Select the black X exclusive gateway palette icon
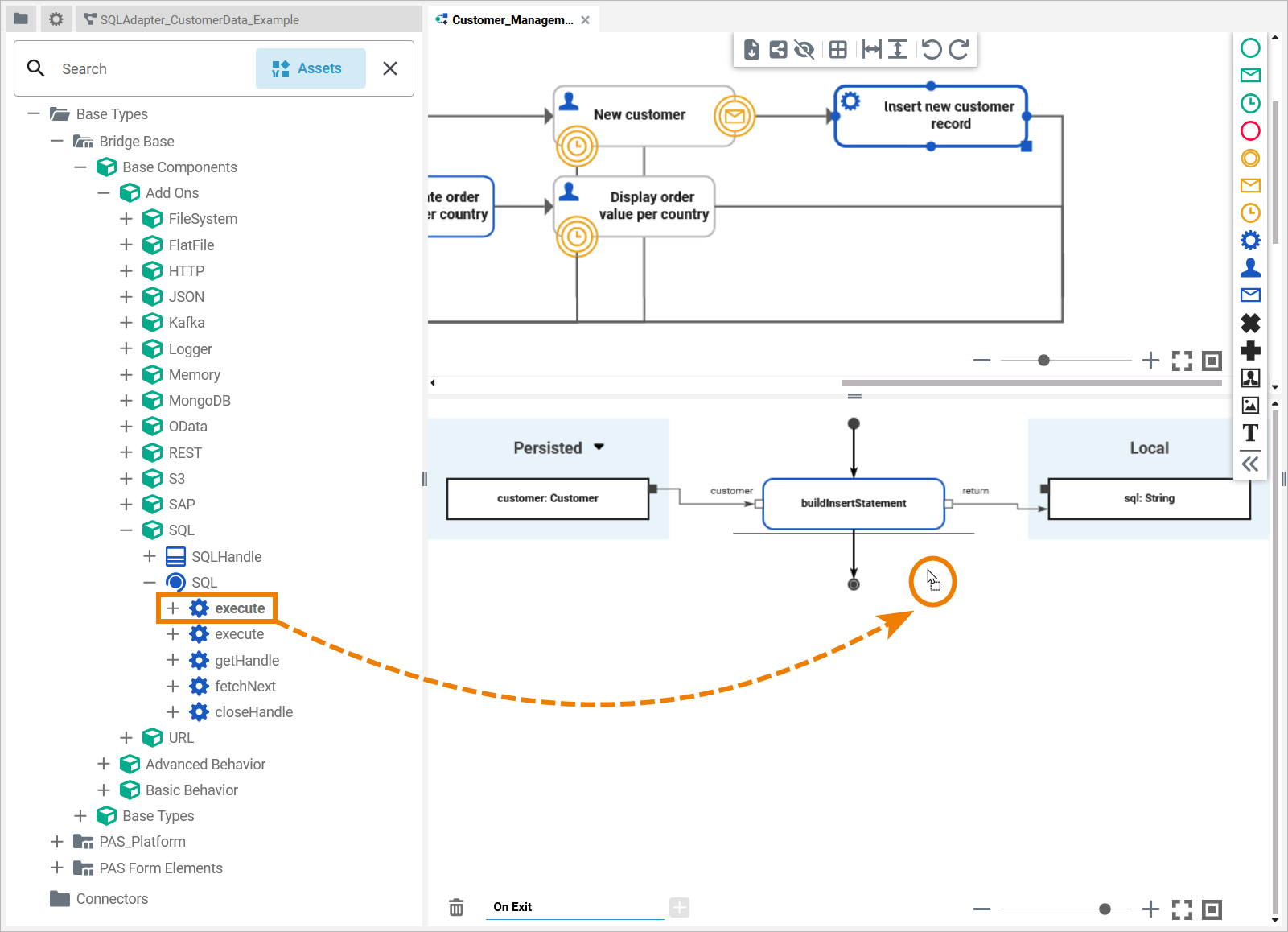The width and height of the screenshot is (1288, 932). (x=1250, y=323)
